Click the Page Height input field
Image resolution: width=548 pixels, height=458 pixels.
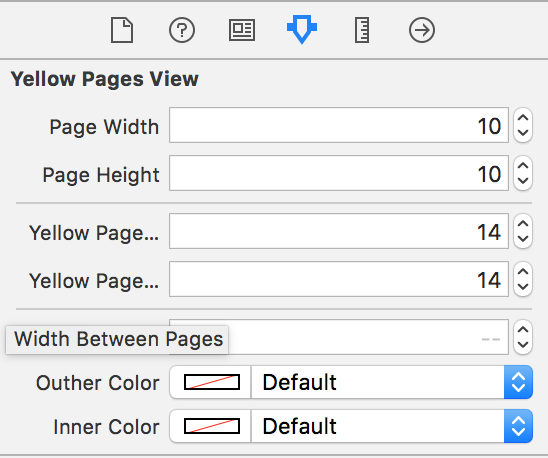pos(339,173)
